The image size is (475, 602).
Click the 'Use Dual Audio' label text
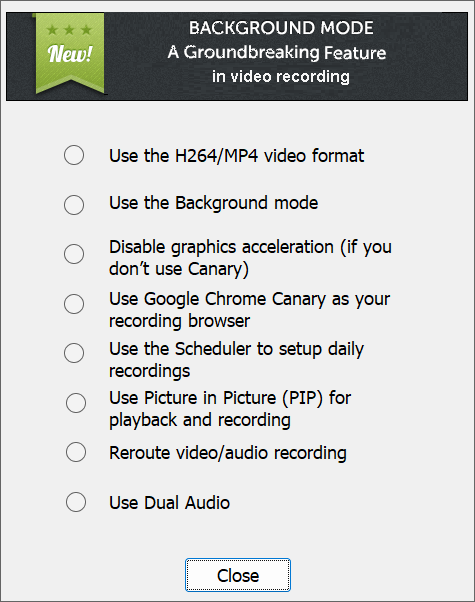coord(169,503)
